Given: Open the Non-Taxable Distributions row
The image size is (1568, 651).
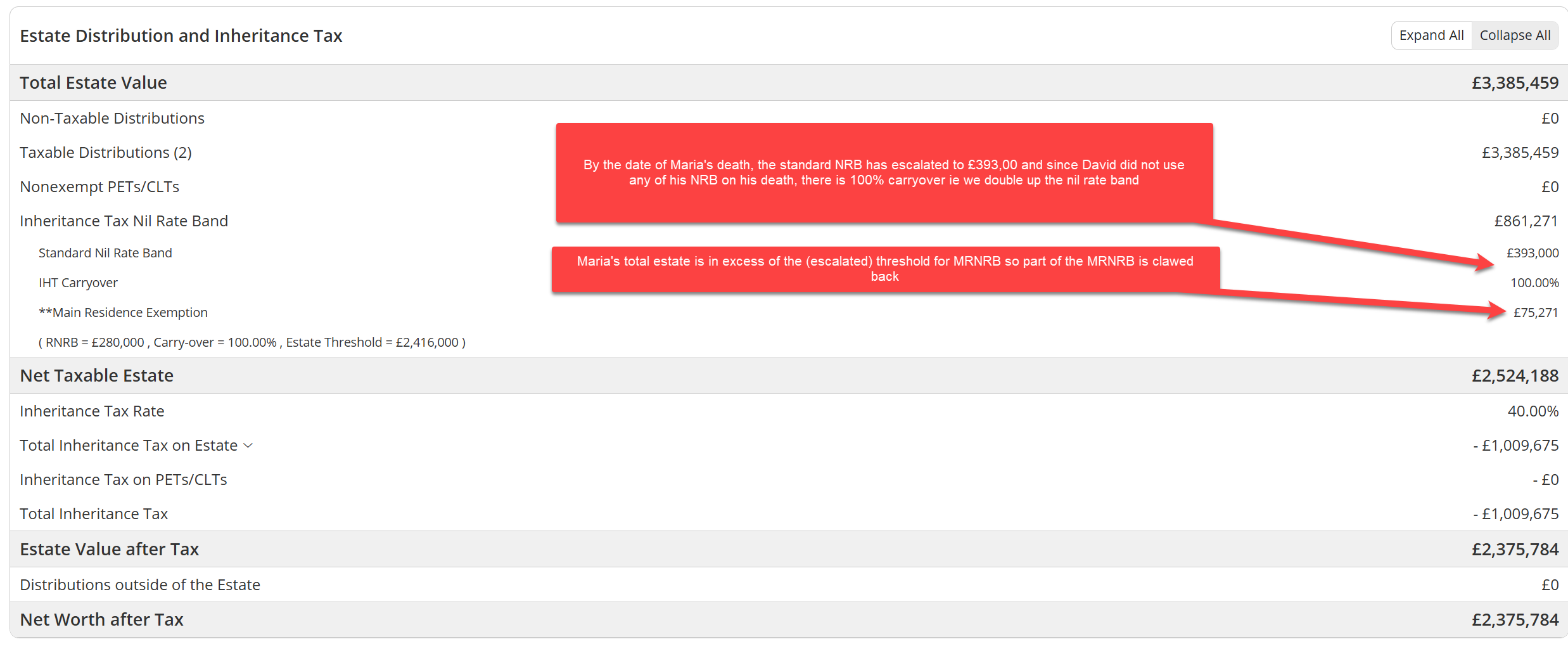Looking at the screenshot, I should (789, 119).
